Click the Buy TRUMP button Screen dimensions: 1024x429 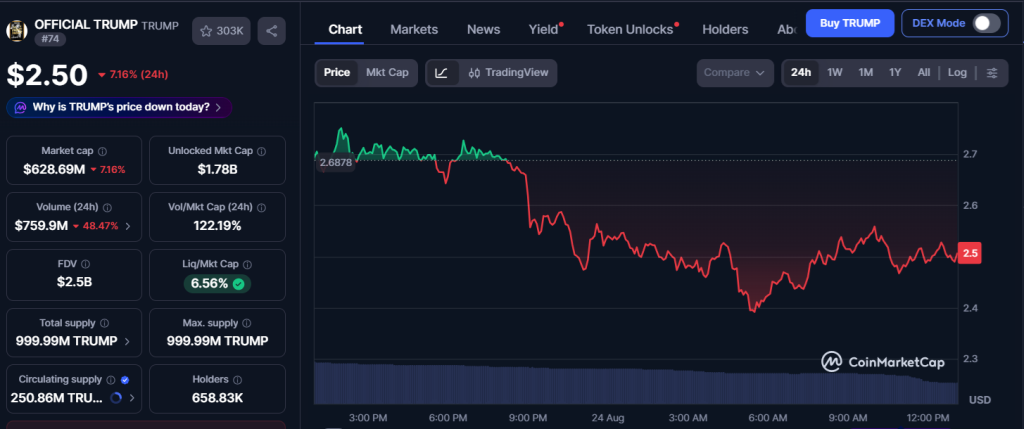coord(849,24)
